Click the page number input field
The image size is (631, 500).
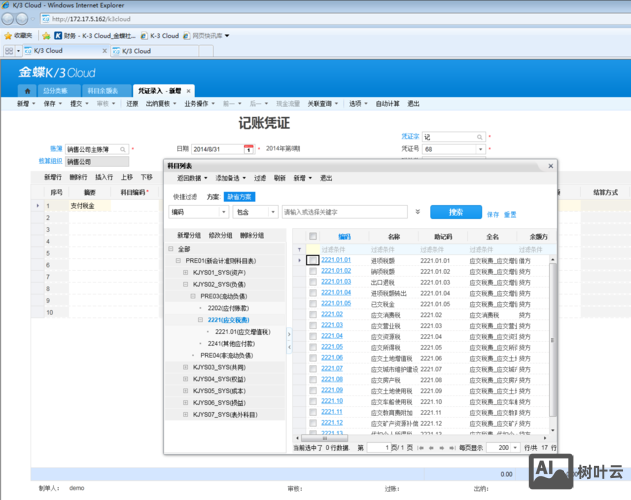378,448
